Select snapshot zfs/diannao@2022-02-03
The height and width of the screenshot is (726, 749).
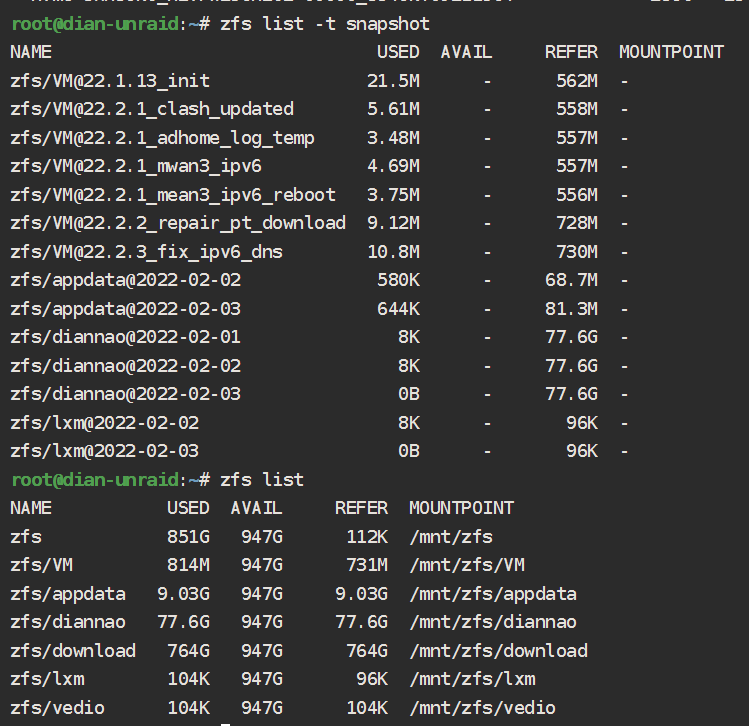(x=126, y=394)
